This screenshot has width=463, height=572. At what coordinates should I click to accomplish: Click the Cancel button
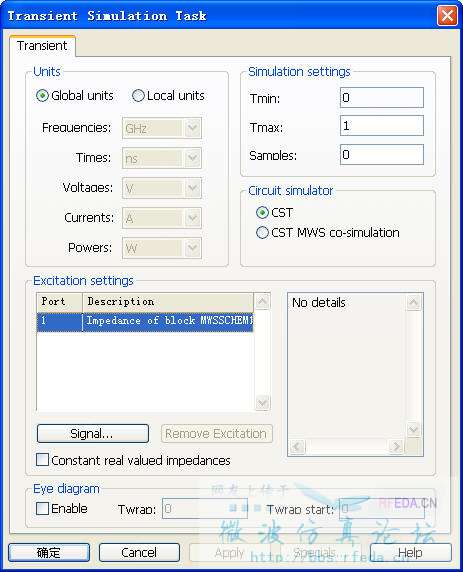click(x=139, y=553)
